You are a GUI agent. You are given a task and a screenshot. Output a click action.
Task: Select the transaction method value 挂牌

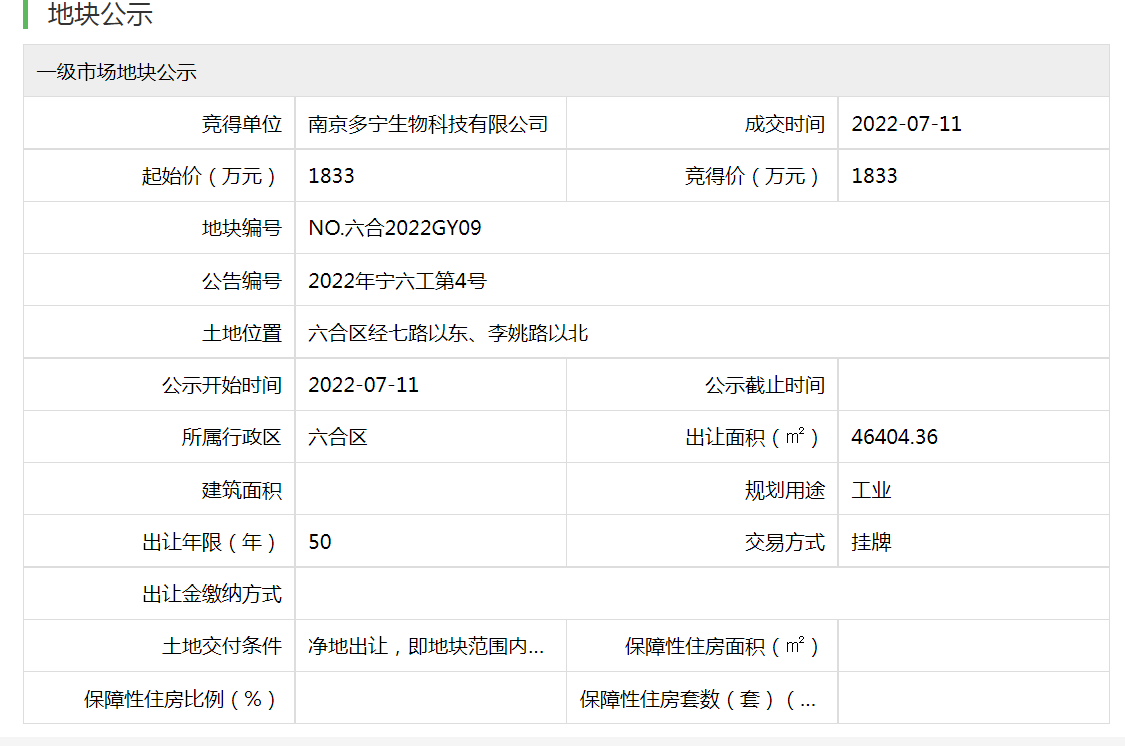871,542
